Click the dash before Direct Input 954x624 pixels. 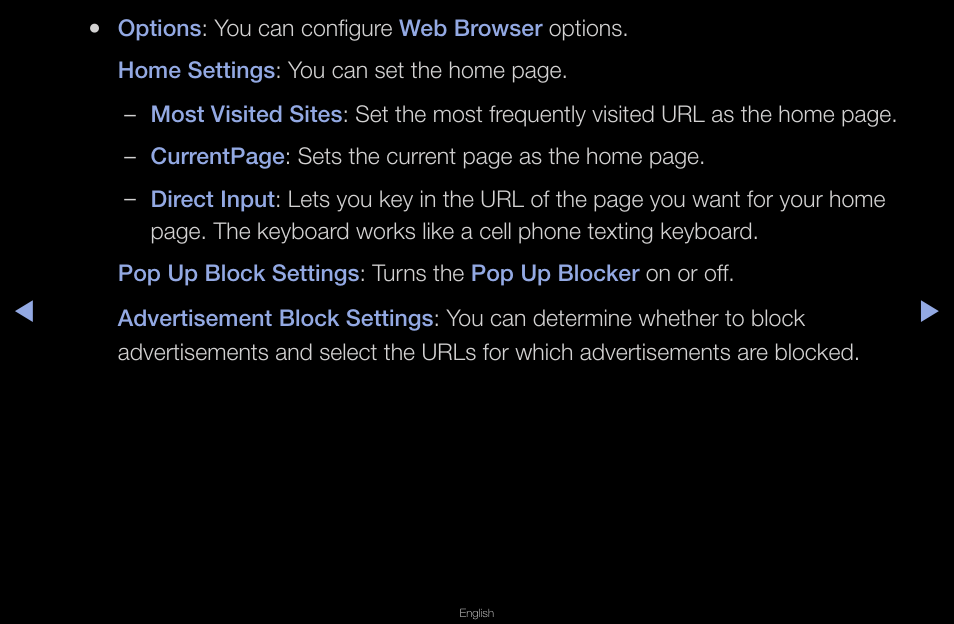(130, 199)
